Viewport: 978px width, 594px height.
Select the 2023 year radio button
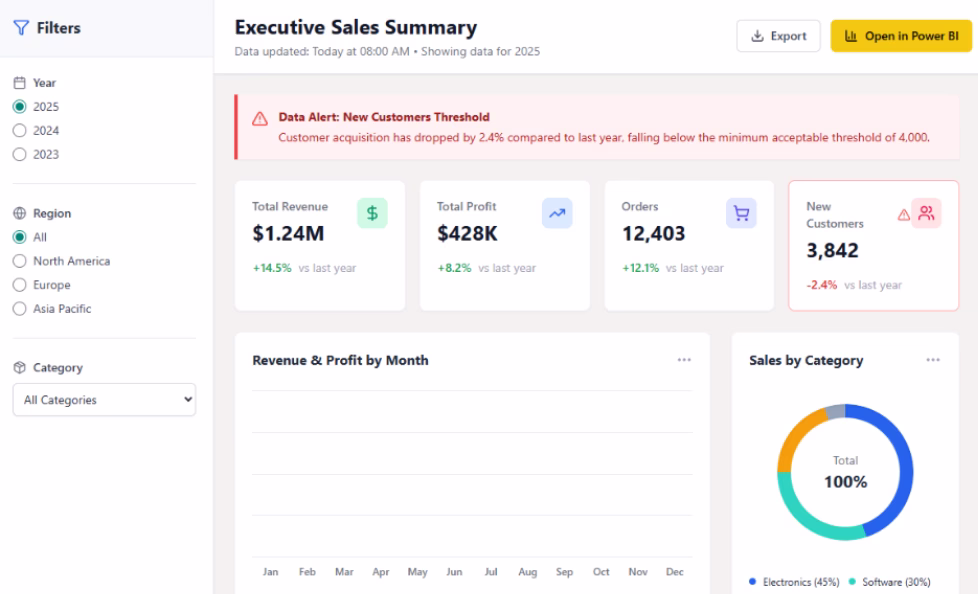pos(19,155)
